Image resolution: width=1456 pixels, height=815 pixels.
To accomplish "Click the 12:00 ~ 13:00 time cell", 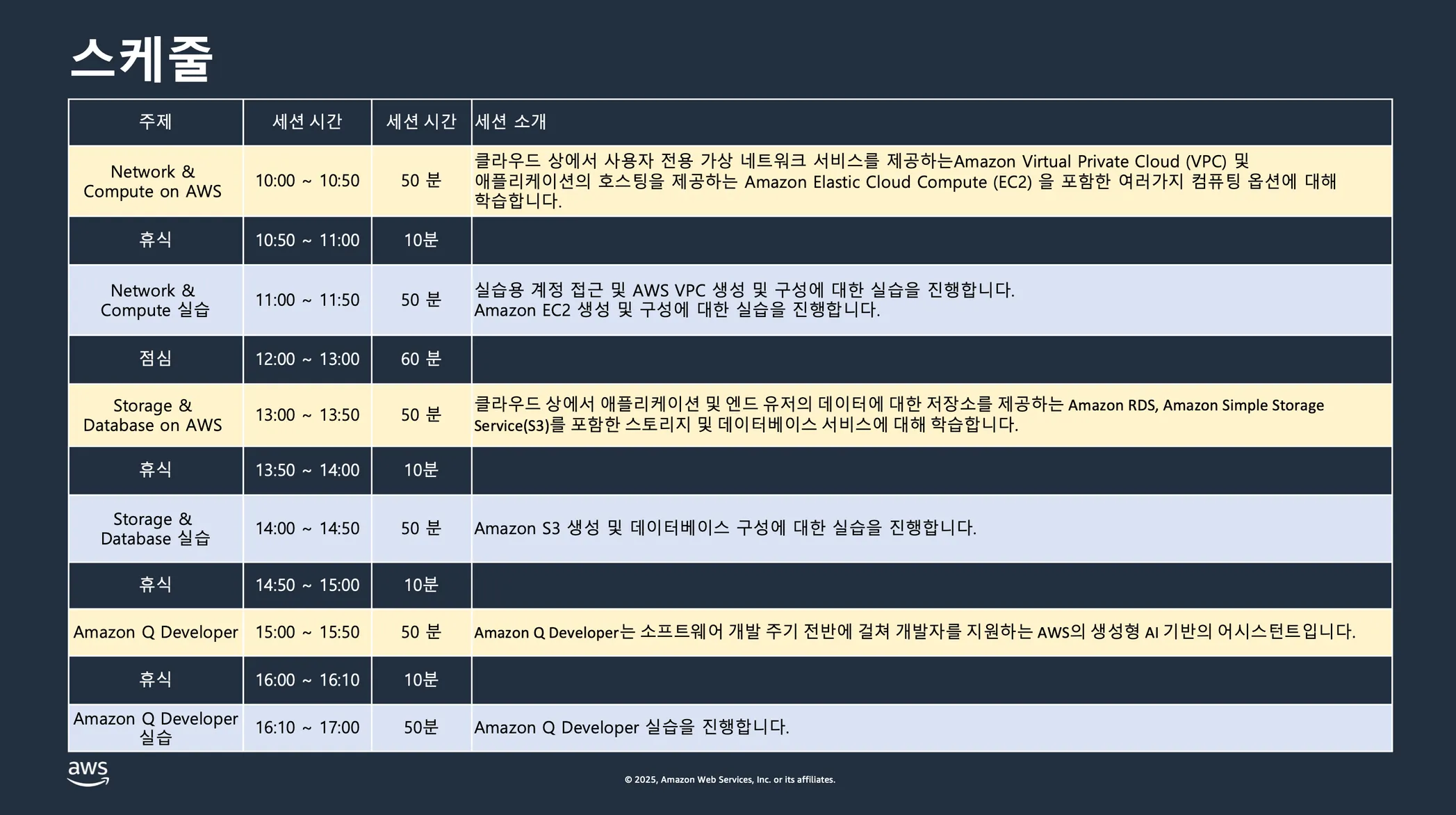I will (x=307, y=359).
